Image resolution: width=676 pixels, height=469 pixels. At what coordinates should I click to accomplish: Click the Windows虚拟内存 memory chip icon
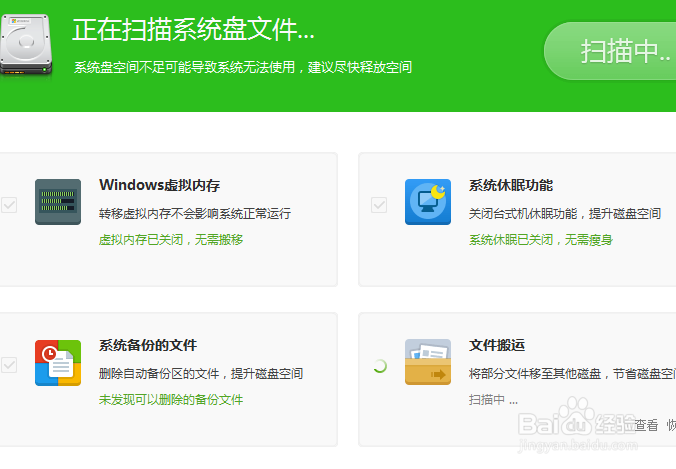point(58,202)
